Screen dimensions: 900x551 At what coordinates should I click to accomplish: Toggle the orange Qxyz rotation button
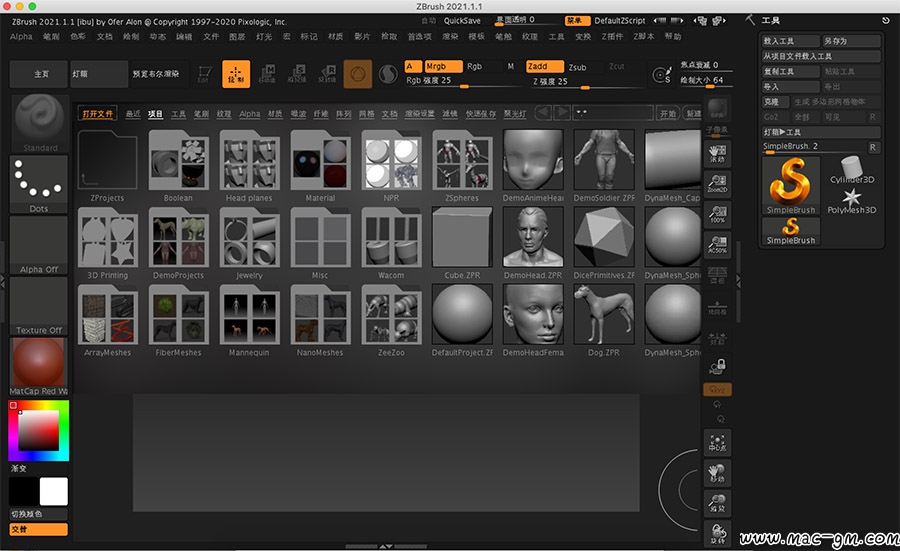point(717,389)
